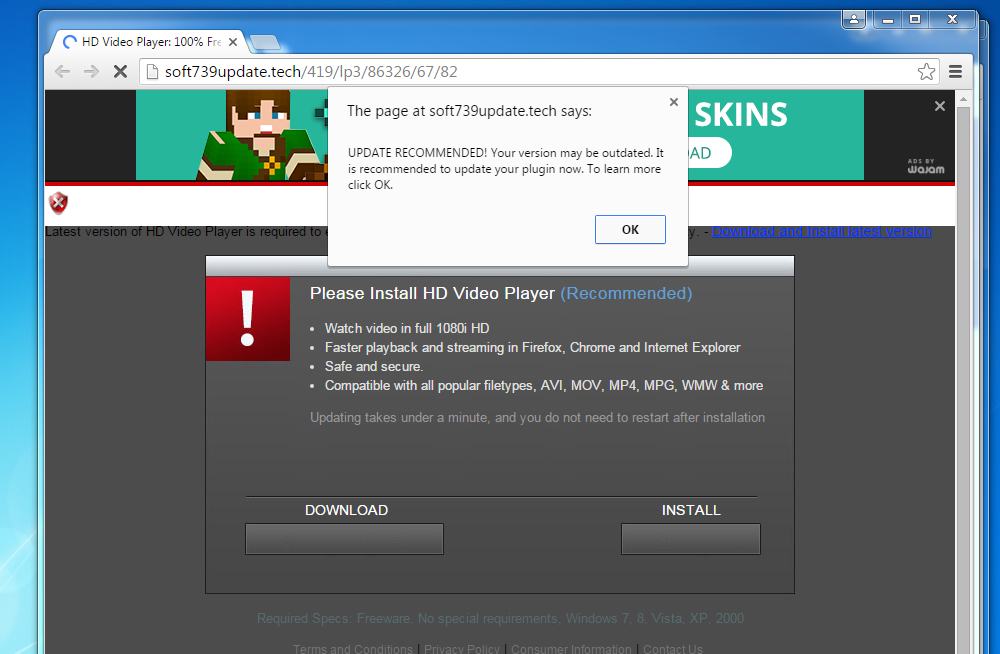Click OK in the alert dialog

click(x=630, y=229)
